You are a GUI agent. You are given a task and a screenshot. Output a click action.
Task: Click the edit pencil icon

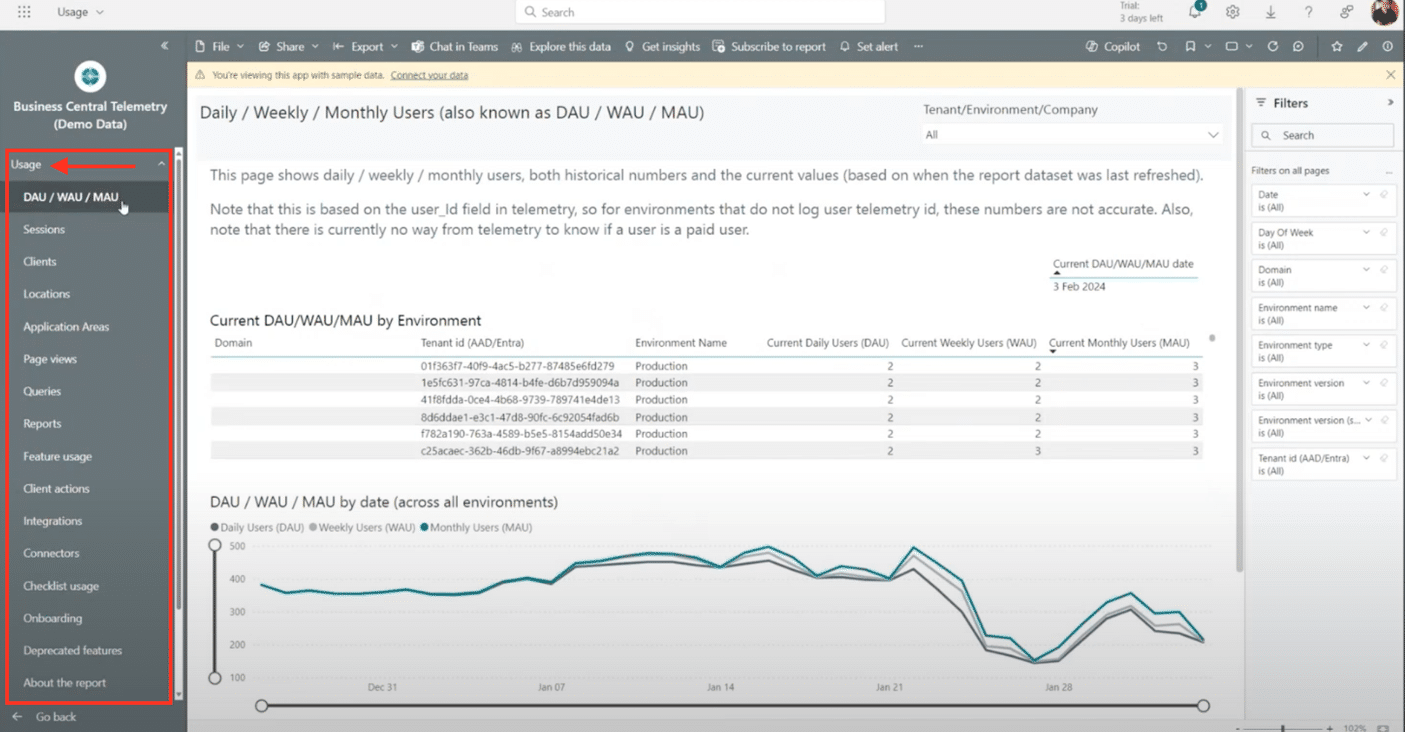tap(1362, 46)
